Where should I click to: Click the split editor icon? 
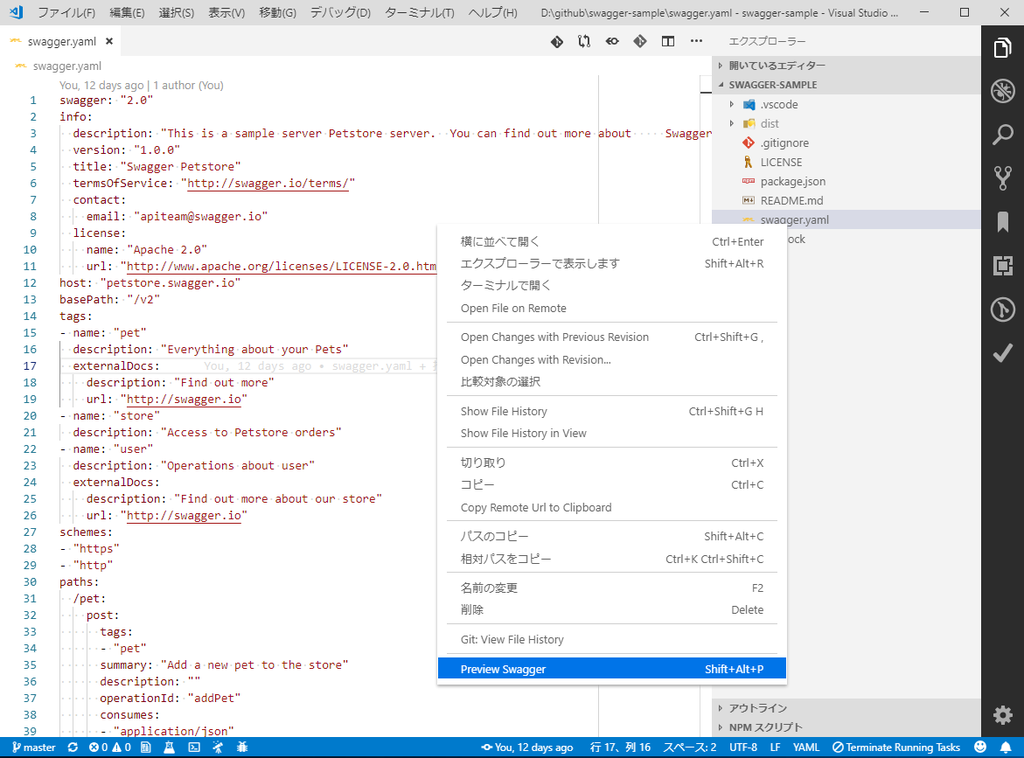tap(667, 41)
